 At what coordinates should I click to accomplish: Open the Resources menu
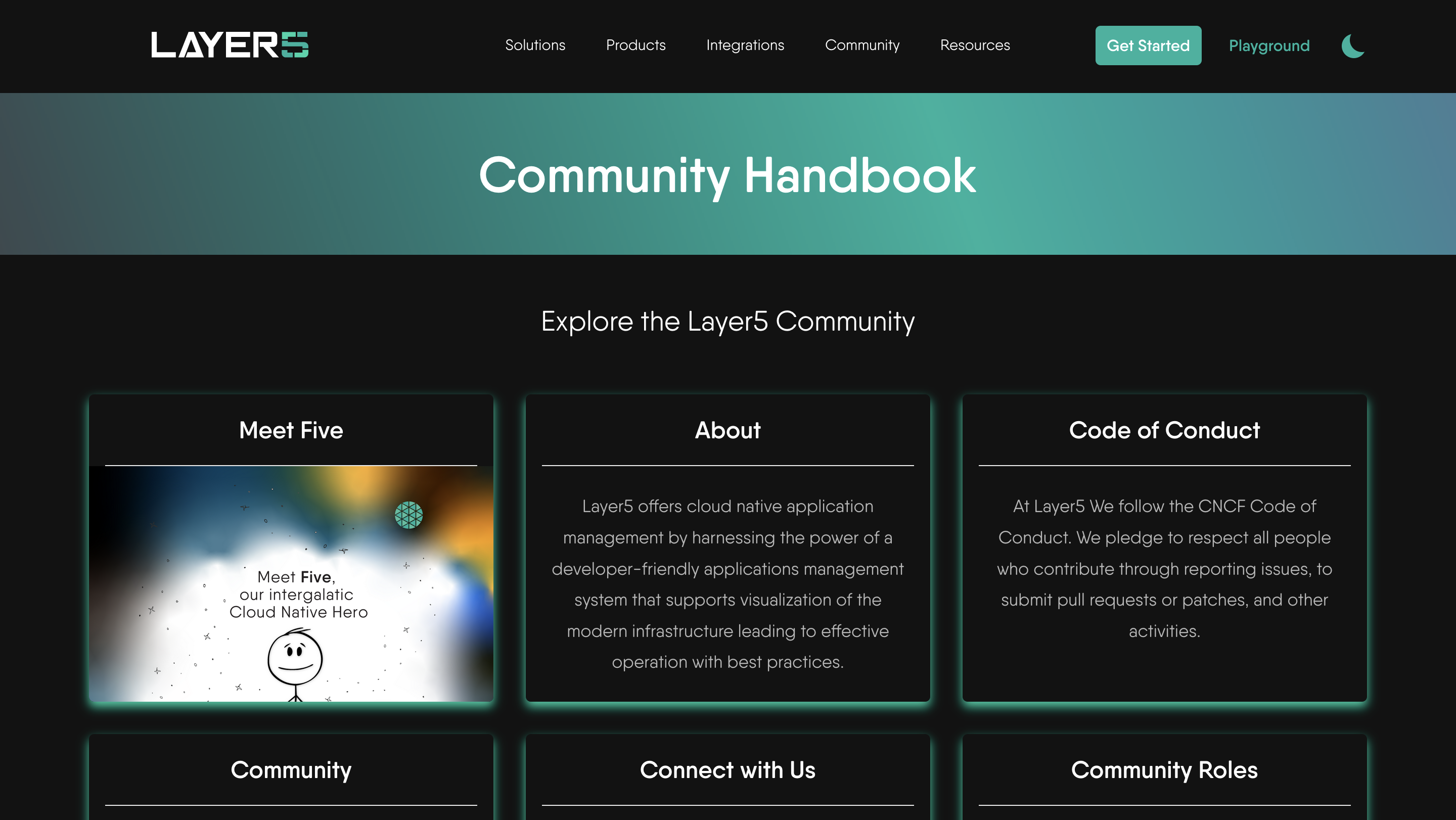tap(974, 45)
